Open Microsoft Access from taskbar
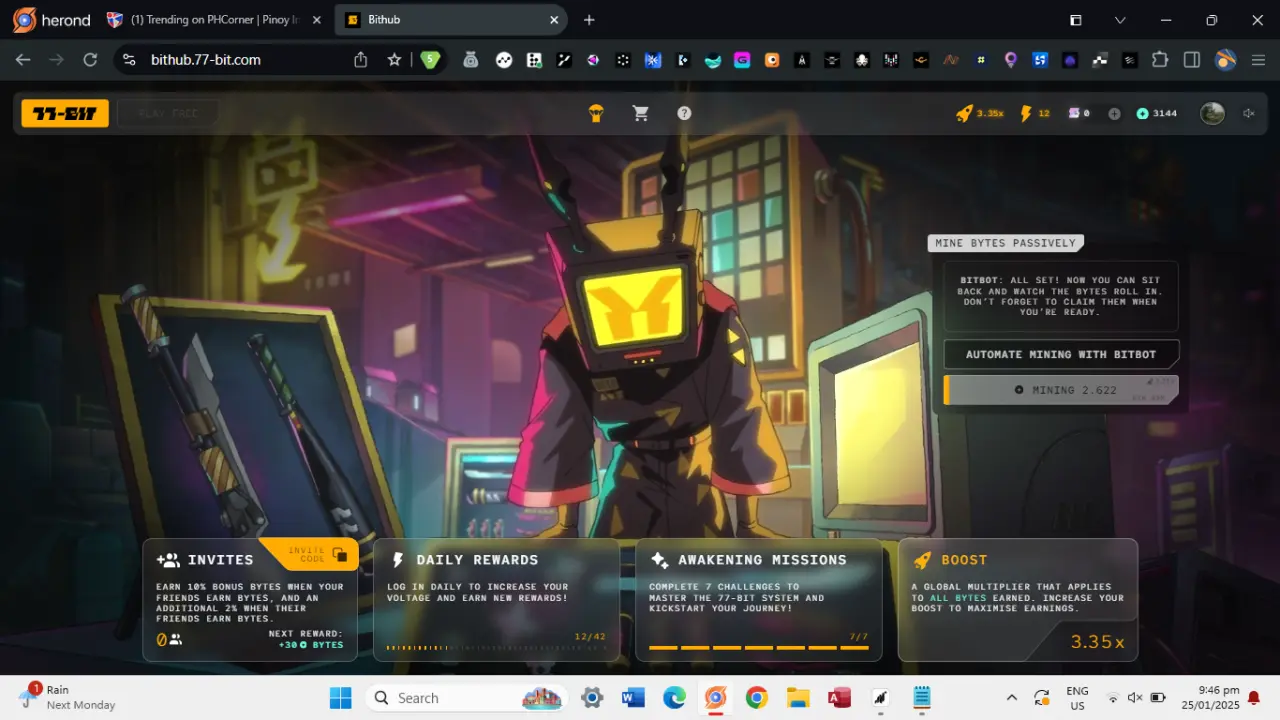Screen dimensions: 1280x720 coord(839,698)
